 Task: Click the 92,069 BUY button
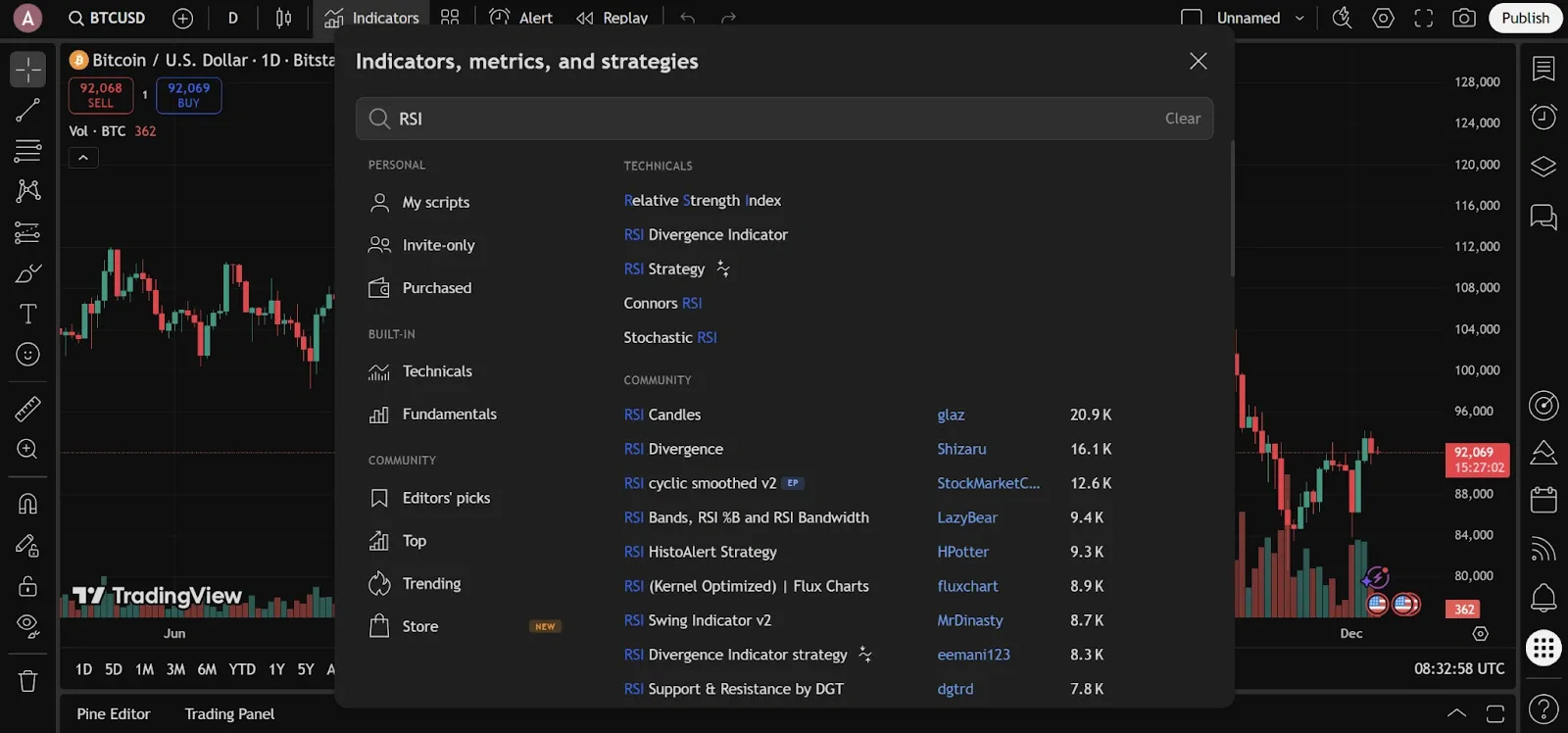[188, 95]
